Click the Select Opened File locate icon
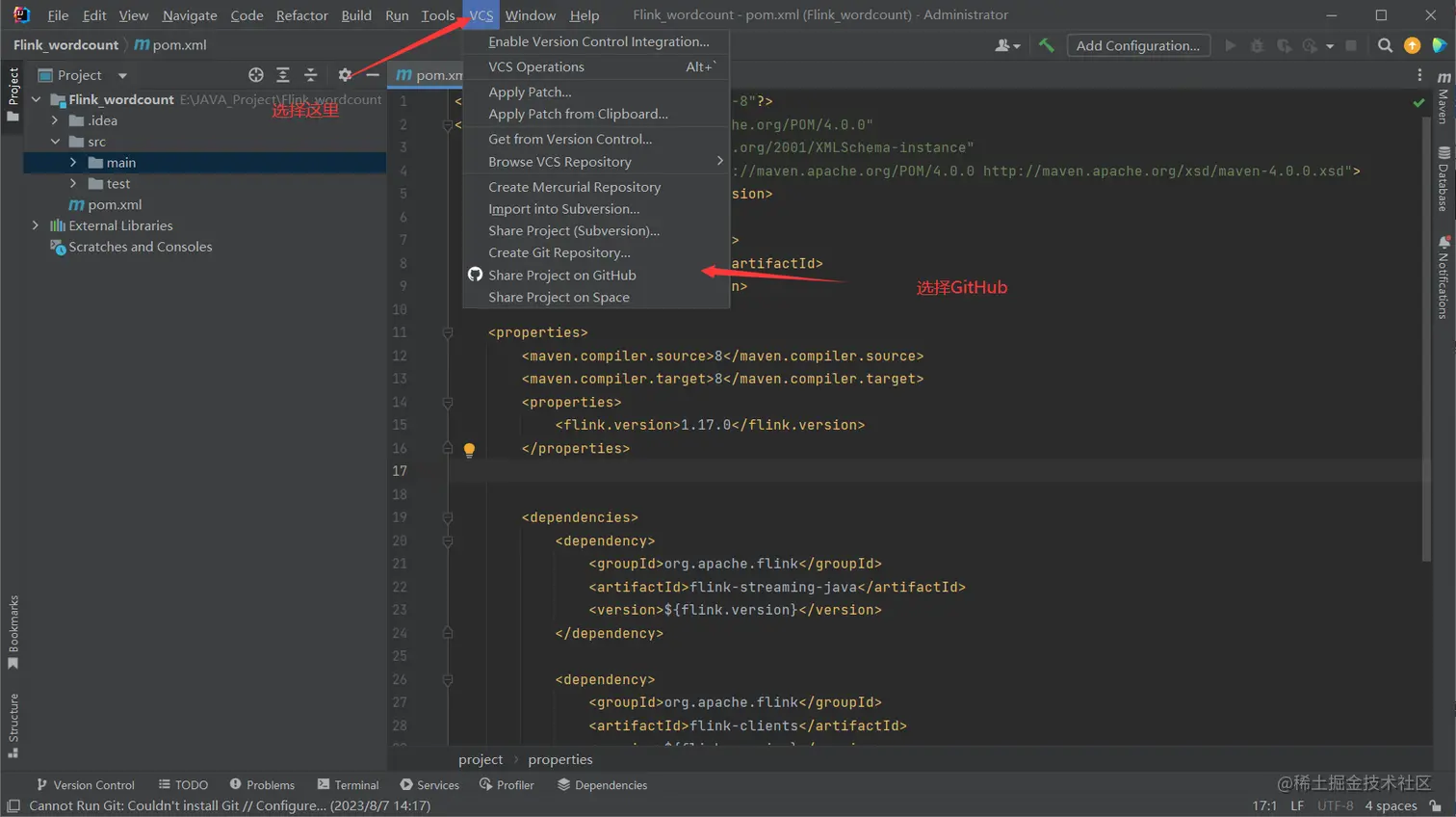Image resolution: width=1456 pixels, height=817 pixels. point(255,75)
